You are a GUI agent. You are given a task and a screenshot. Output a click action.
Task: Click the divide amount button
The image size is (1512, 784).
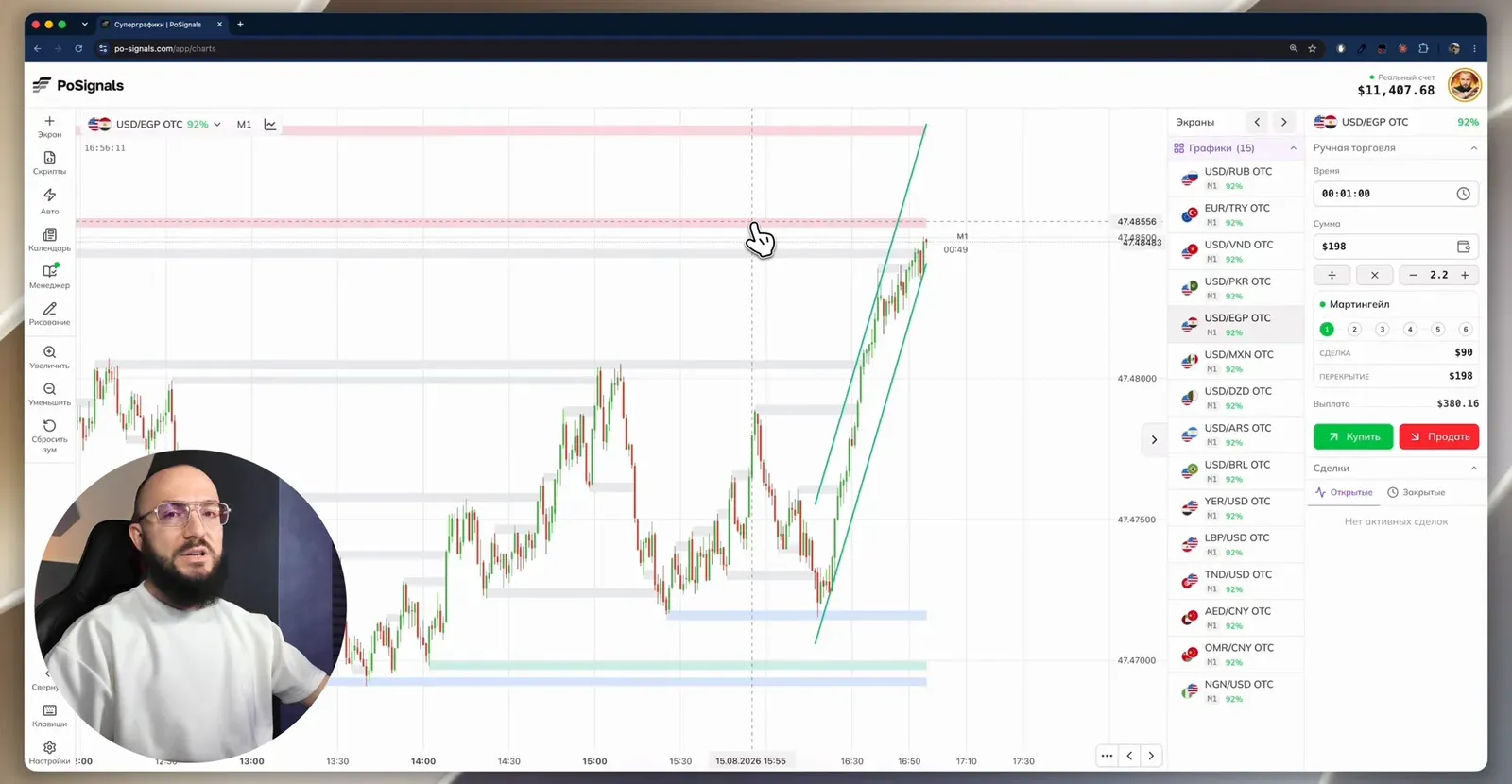1332,275
